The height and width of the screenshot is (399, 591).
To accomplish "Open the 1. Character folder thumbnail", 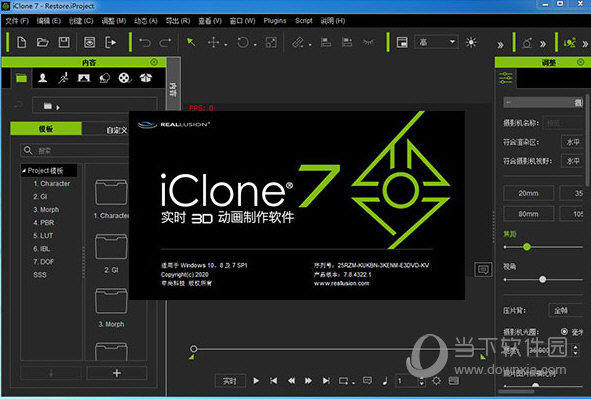I will (x=111, y=192).
